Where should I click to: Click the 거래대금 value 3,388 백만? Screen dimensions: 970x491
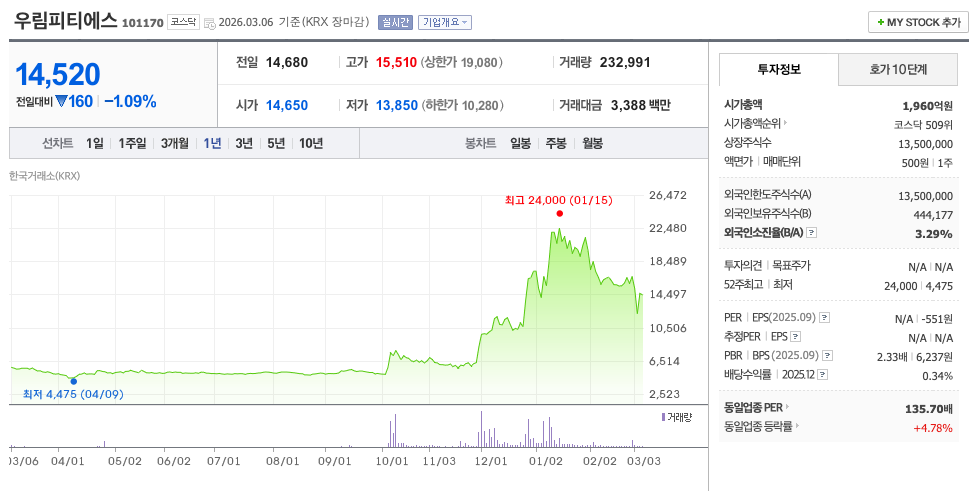pyautogui.click(x=640, y=106)
